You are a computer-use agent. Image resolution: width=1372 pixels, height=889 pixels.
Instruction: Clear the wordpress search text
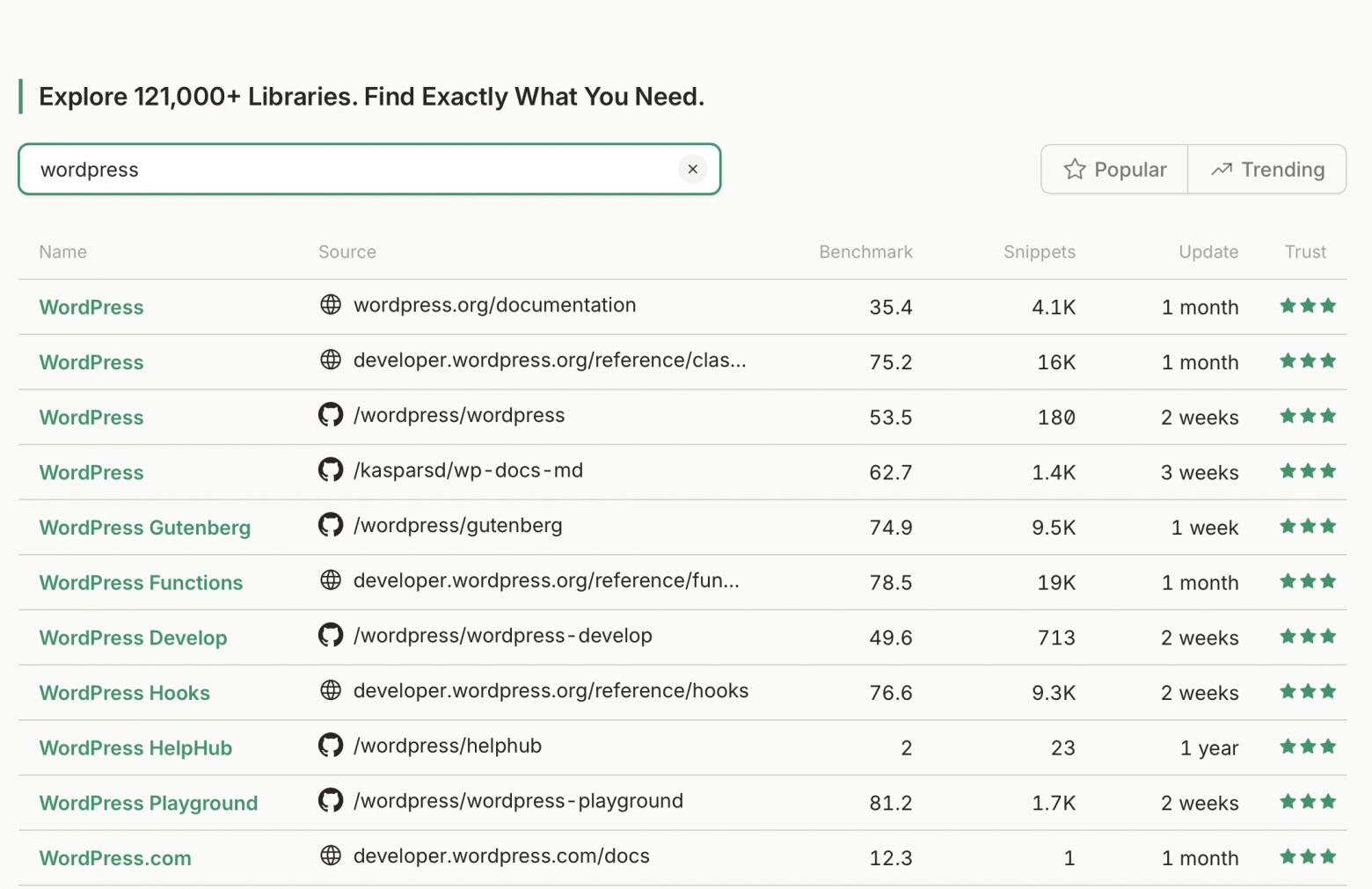(x=692, y=169)
